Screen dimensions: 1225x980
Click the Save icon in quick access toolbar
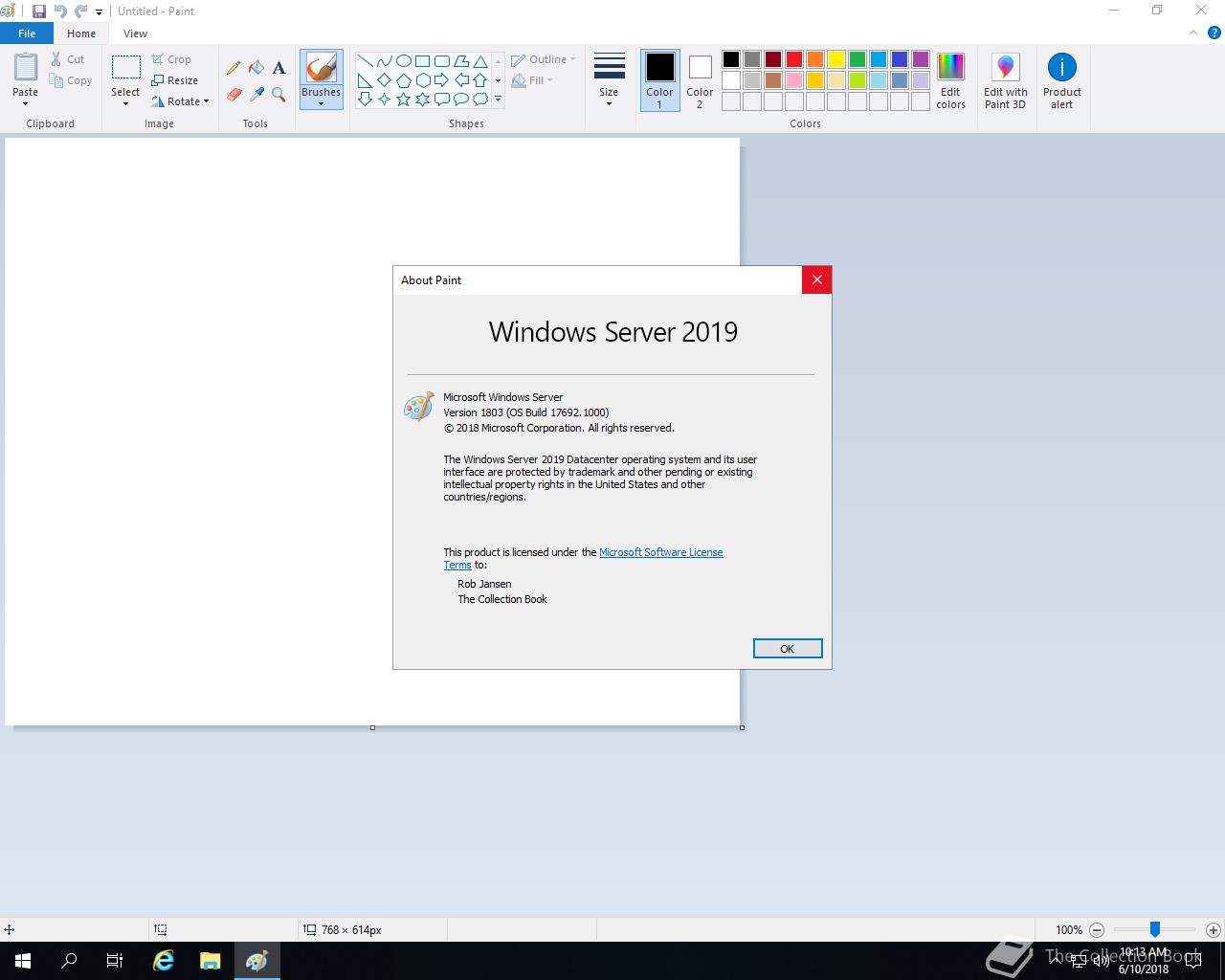(39, 11)
